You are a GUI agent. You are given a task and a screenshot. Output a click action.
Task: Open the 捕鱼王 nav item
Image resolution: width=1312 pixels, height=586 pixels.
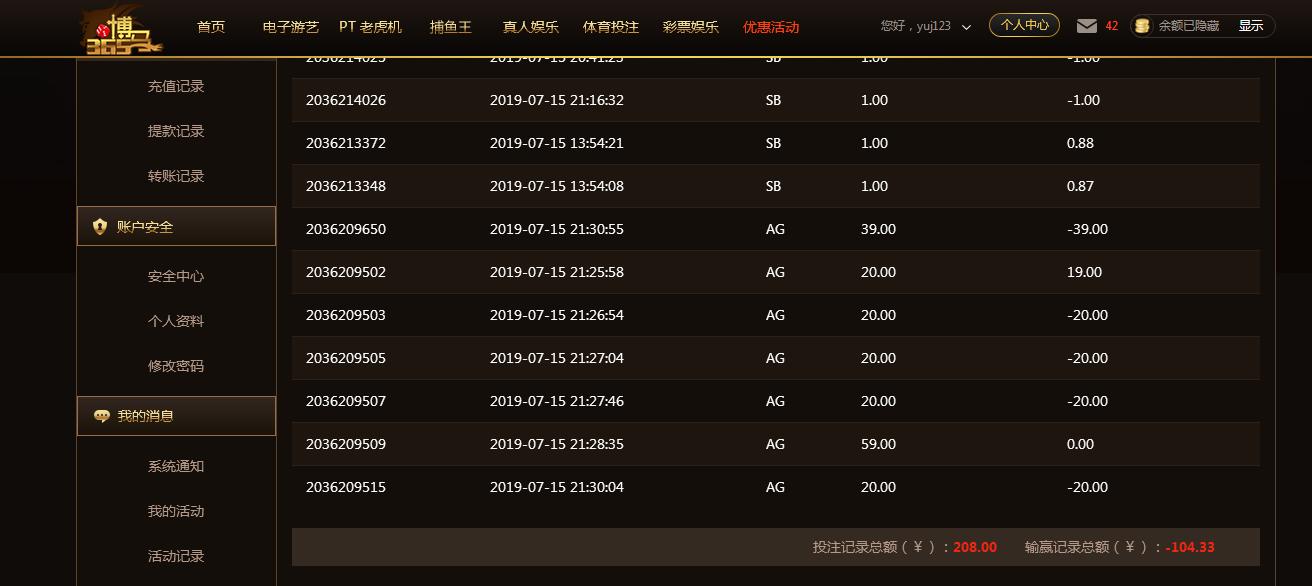(451, 27)
